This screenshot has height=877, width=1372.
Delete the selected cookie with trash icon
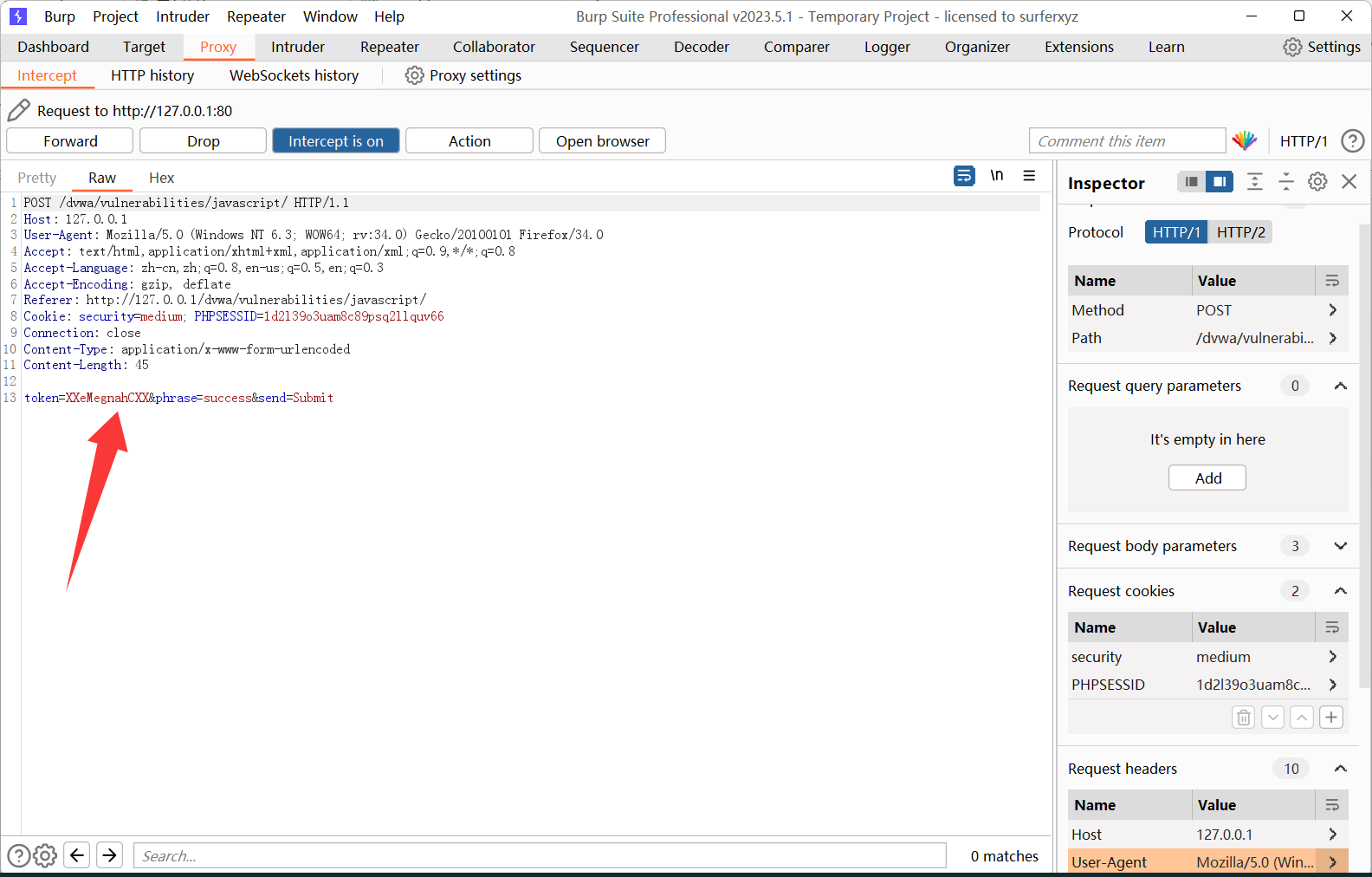pyautogui.click(x=1244, y=718)
